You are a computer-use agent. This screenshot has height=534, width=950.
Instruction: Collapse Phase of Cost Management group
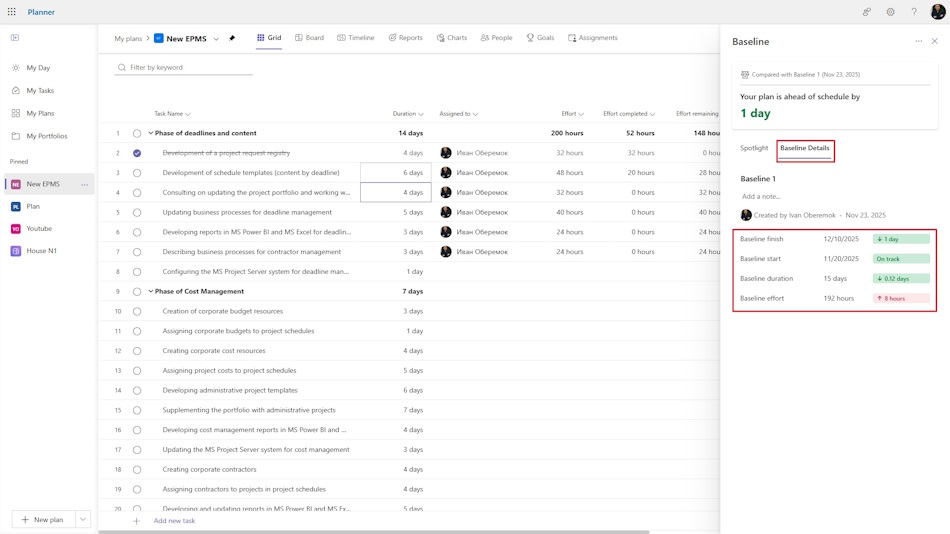(x=151, y=291)
